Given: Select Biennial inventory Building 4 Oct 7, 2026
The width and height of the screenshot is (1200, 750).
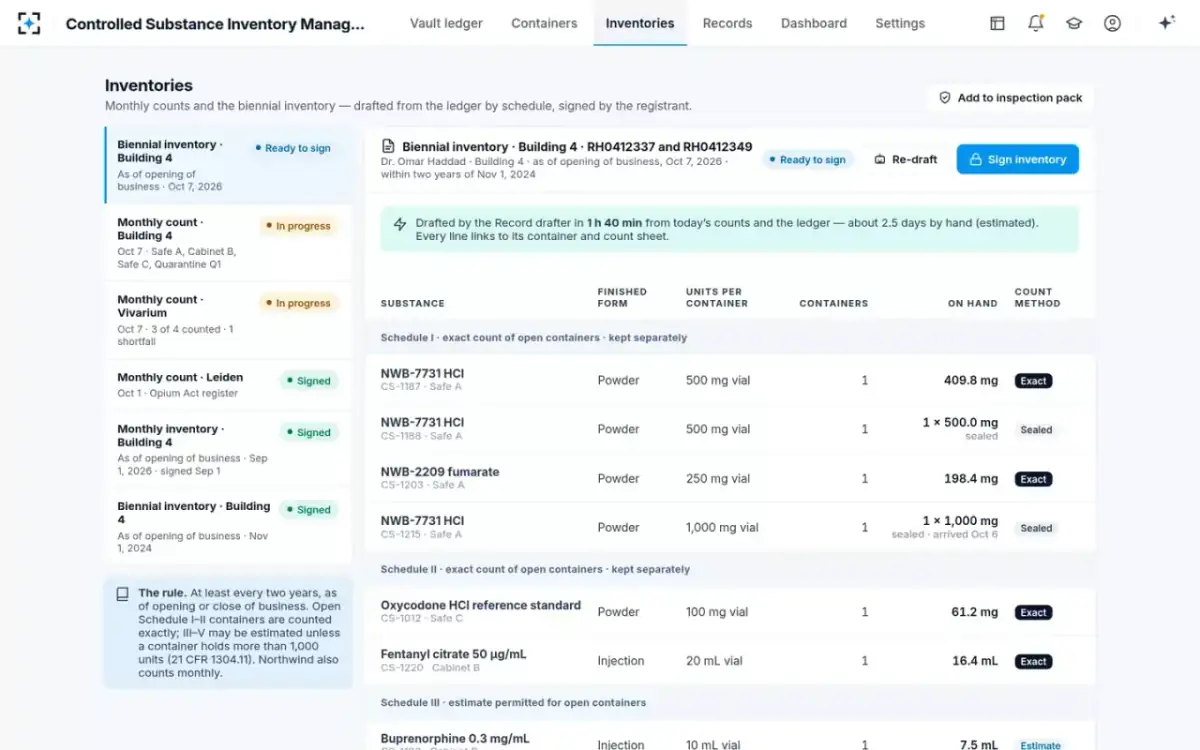Looking at the screenshot, I should 228,165.
